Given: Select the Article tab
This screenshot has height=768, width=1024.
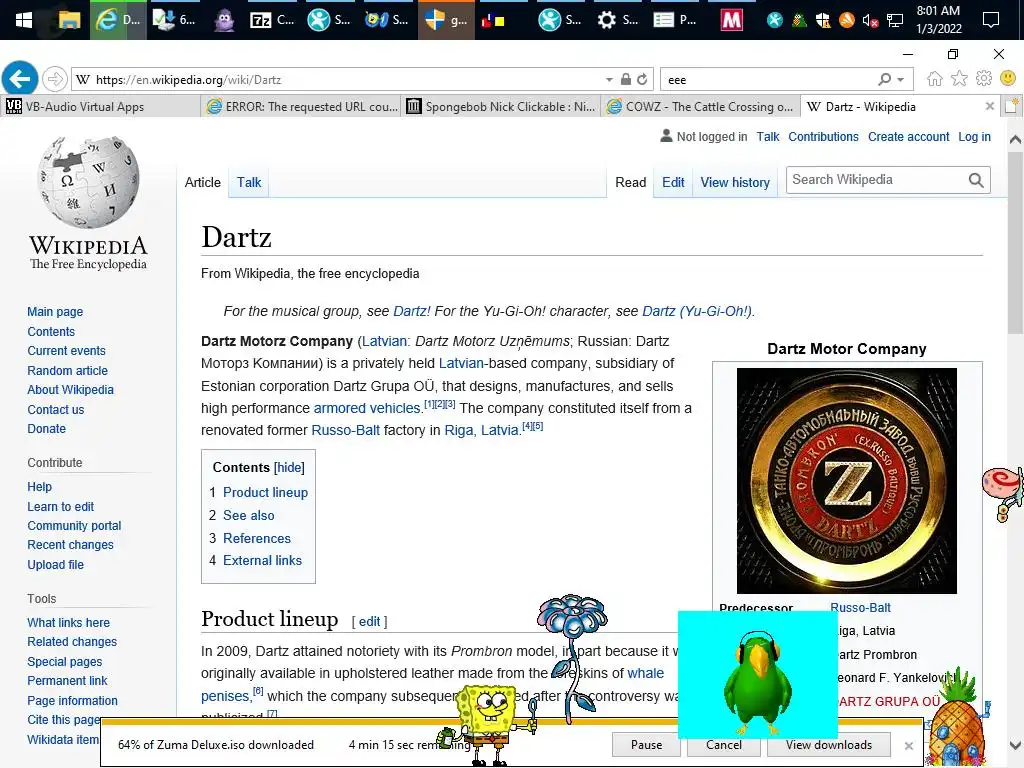Looking at the screenshot, I should click(x=202, y=182).
